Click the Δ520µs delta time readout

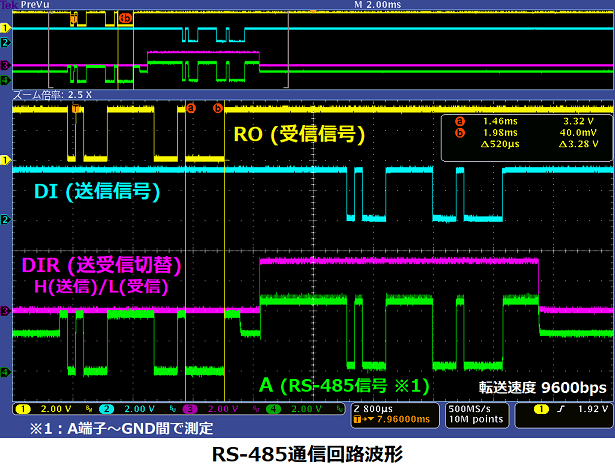pos(500,144)
